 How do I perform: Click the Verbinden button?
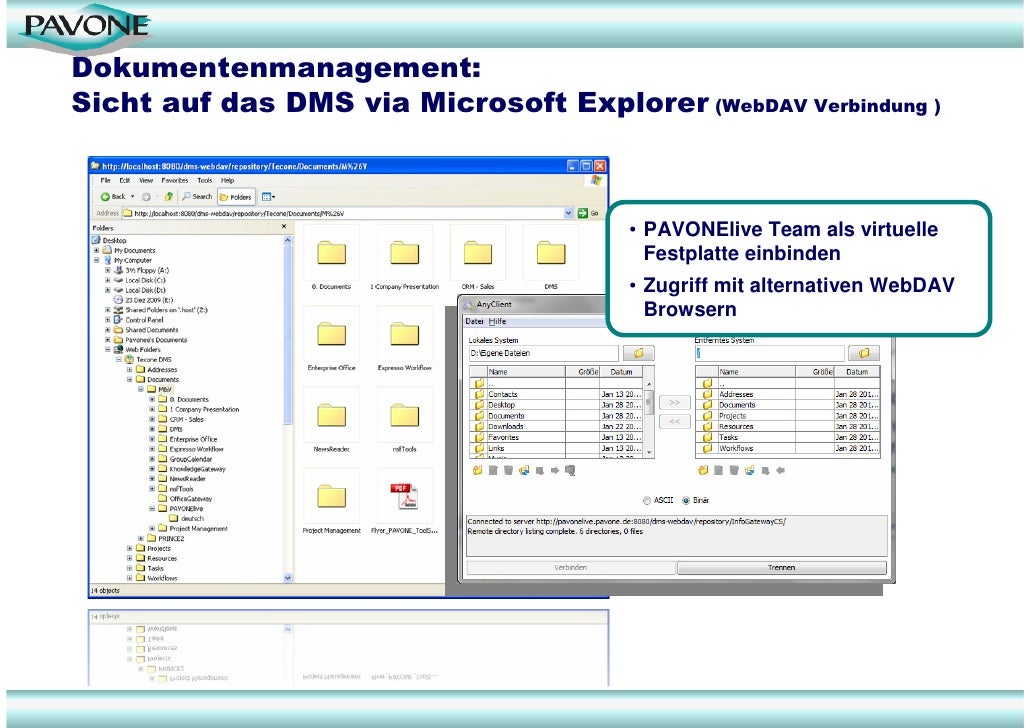(571, 567)
